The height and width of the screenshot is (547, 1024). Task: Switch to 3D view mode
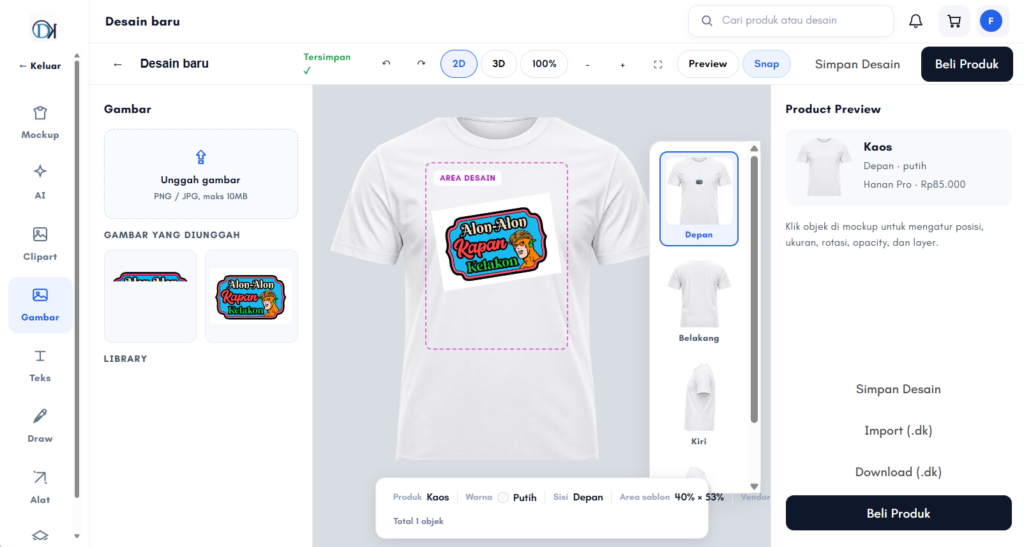pos(498,64)
